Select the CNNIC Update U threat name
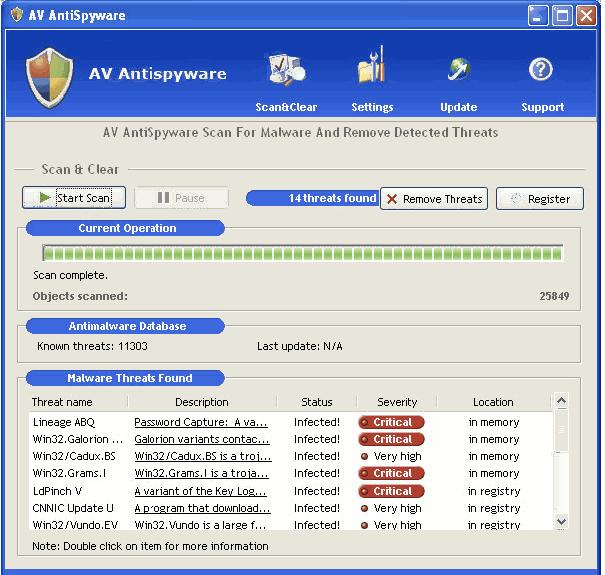Viewport: 605px width, 575px height. [73, 508]
